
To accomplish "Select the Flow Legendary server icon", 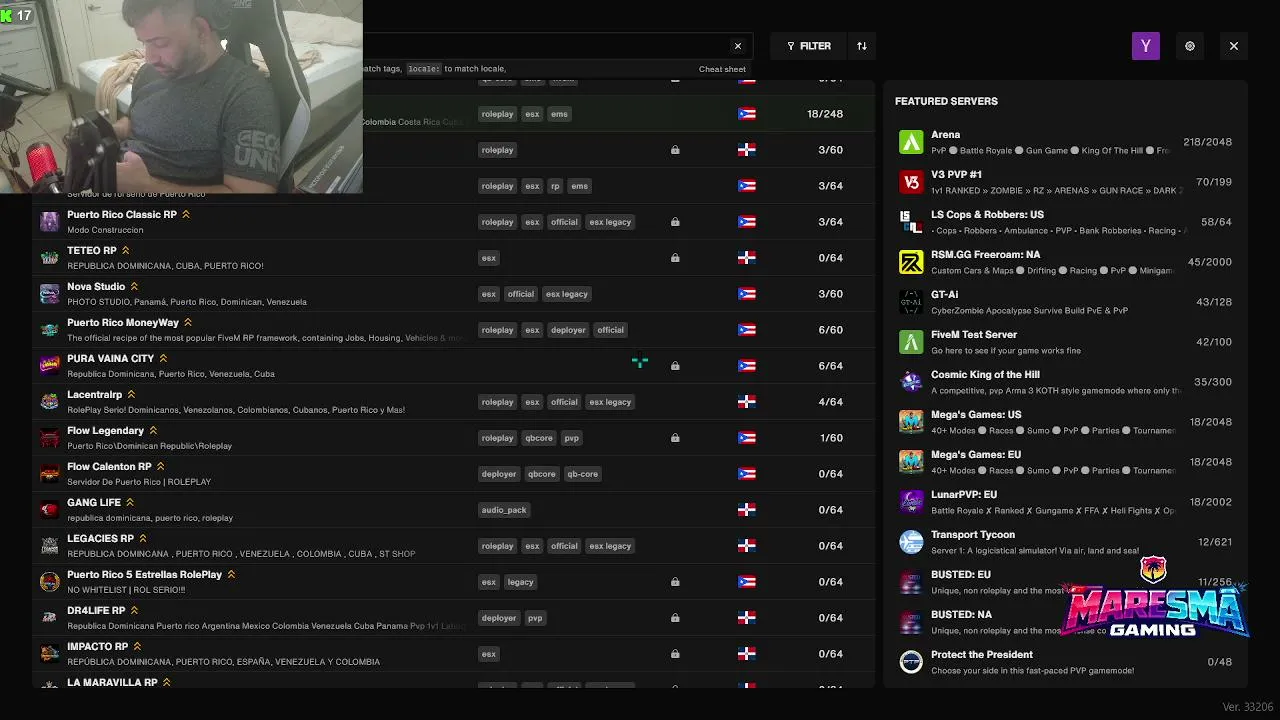I will tap(49, 438).
